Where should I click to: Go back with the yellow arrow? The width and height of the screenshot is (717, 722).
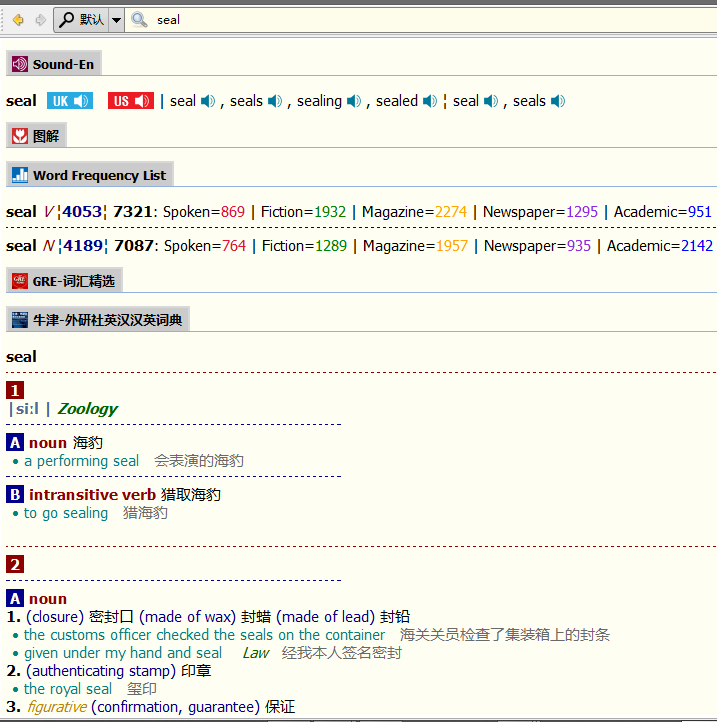(18, 20)
